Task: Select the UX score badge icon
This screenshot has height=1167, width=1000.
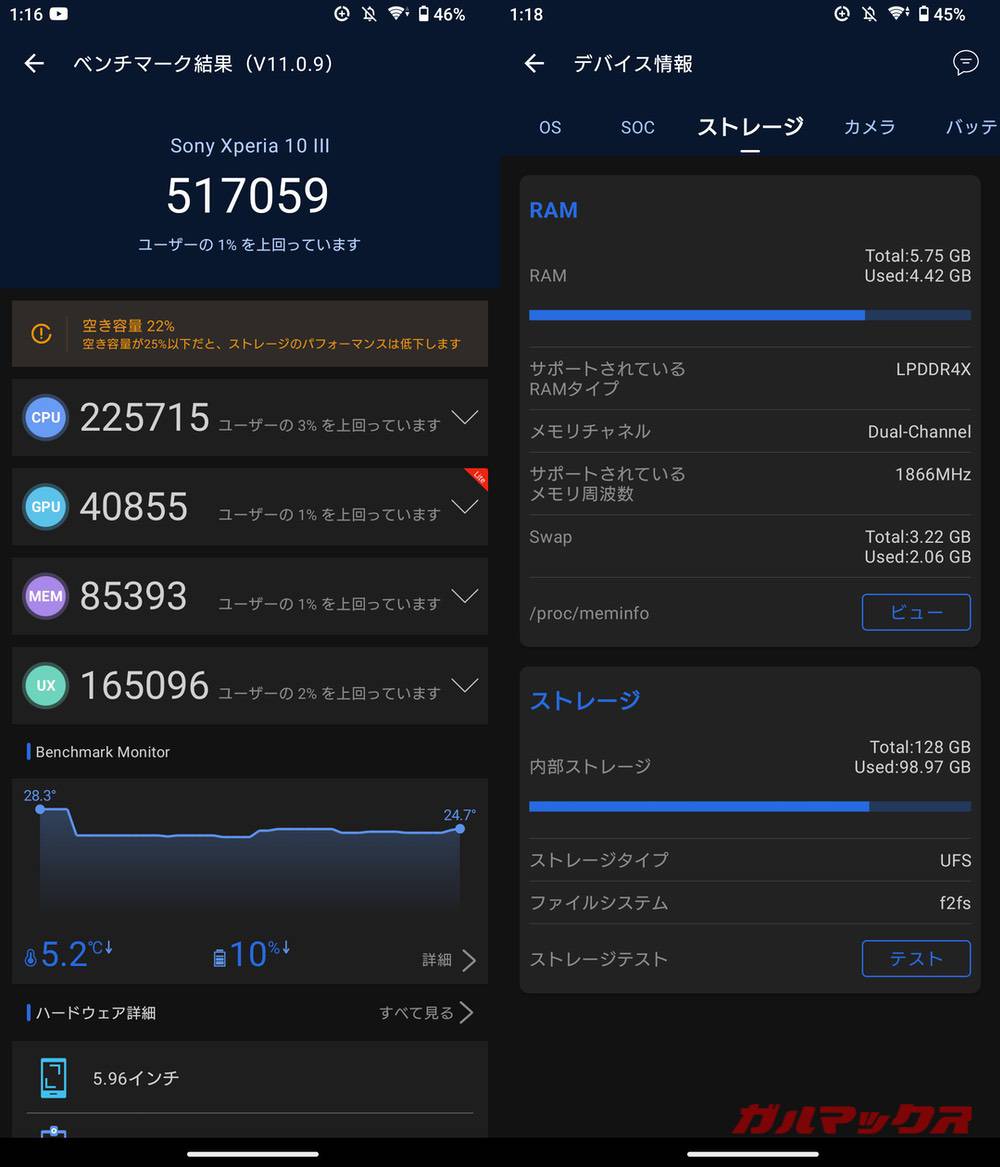Action: pos(45,685)
